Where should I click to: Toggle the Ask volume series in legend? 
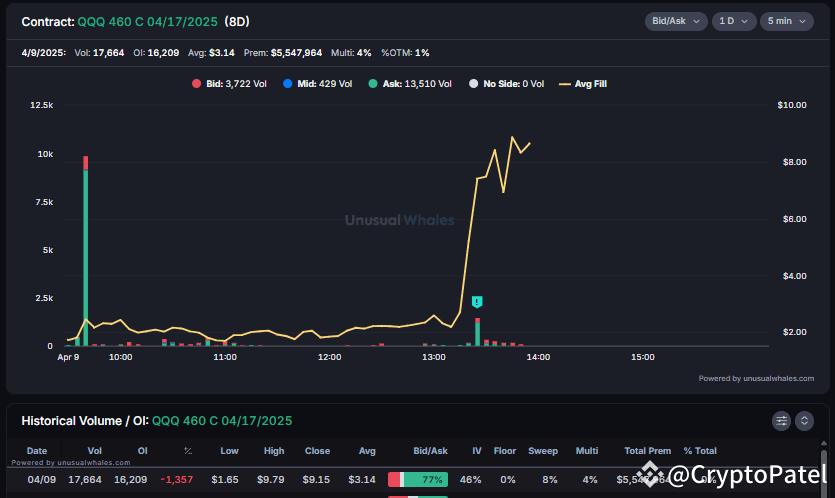pyautogui.click(x=409, y=84)
